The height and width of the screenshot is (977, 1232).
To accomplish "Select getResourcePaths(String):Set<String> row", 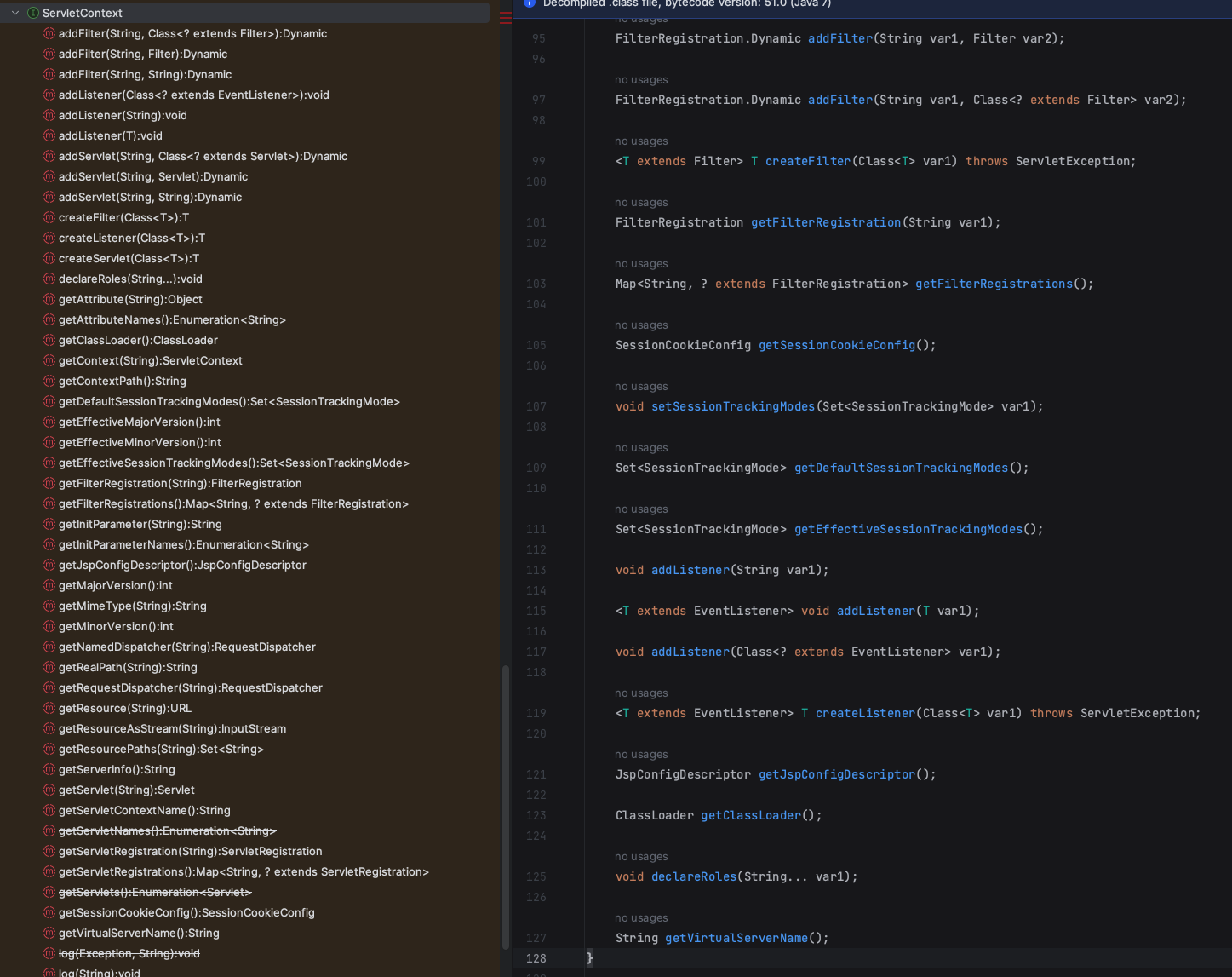I will pos(161,749).
